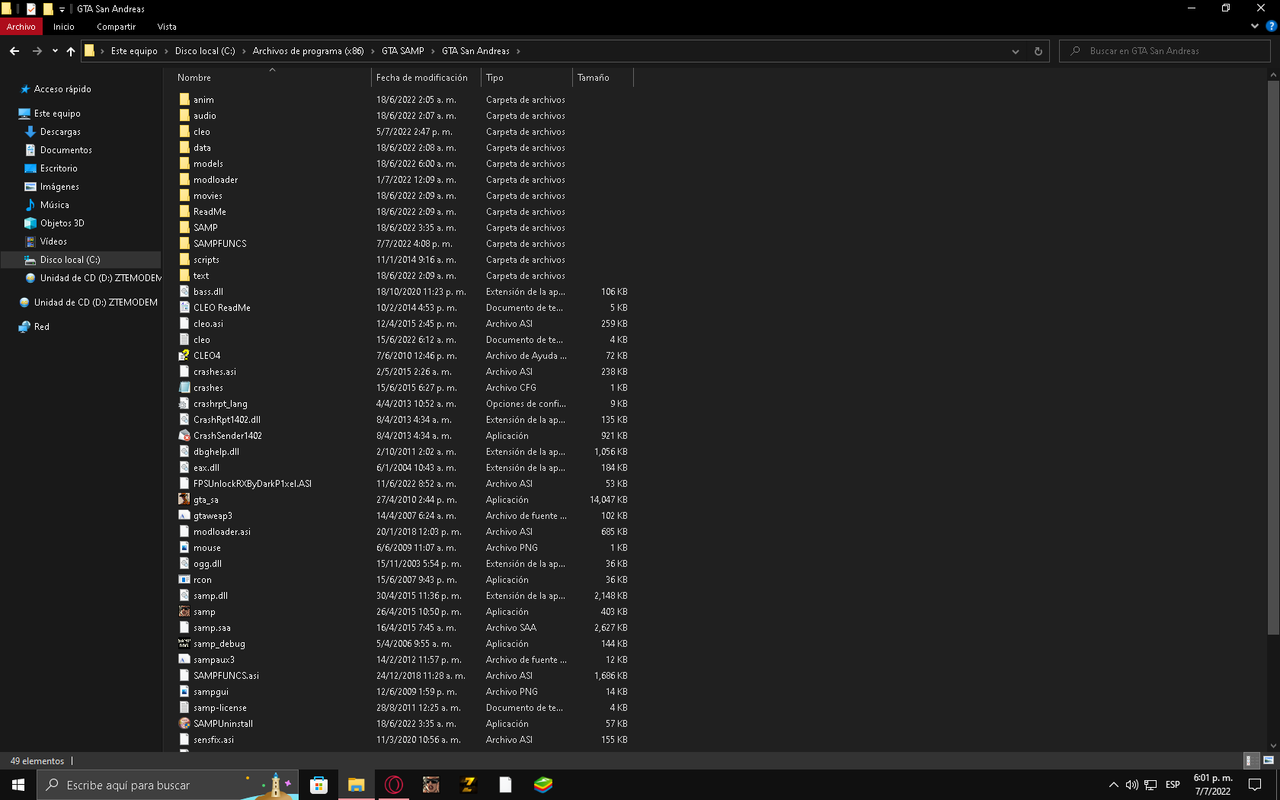Click the search box in GTA San Andreas

(1165, 51)
